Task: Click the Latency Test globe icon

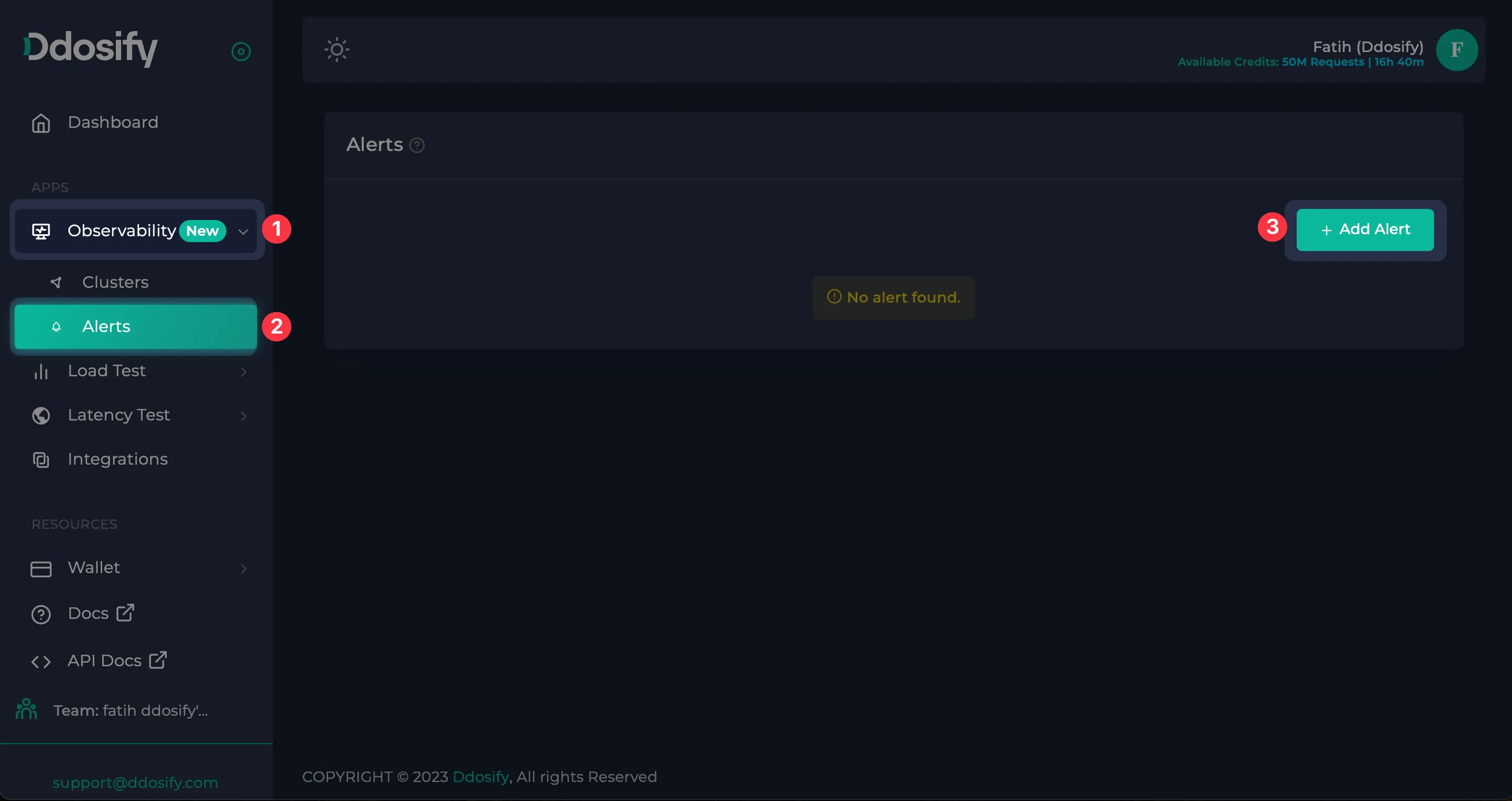Action: pyautogui.click(x=41, y=415)
